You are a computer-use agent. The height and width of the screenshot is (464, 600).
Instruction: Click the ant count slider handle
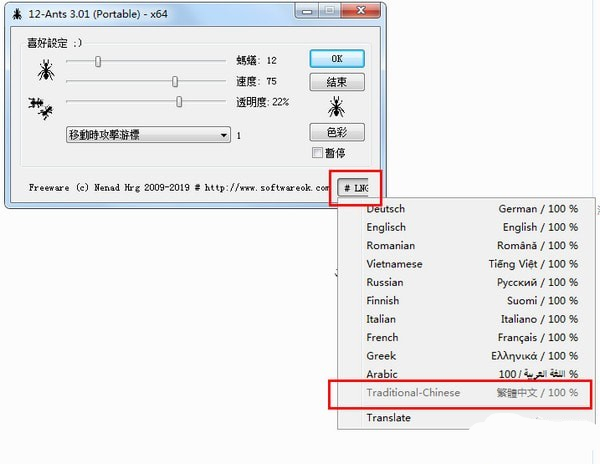(98, 61)
